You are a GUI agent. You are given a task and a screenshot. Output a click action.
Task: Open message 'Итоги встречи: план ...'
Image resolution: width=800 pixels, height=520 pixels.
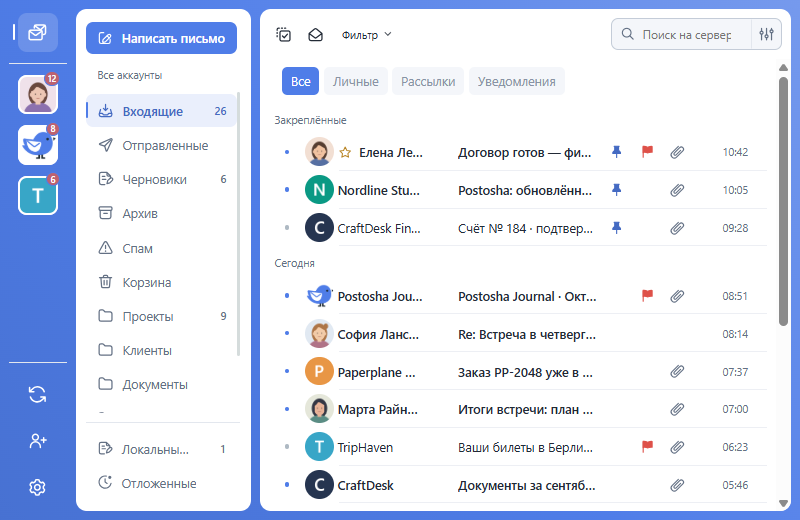pyautogui.click(x=525, y=410)
